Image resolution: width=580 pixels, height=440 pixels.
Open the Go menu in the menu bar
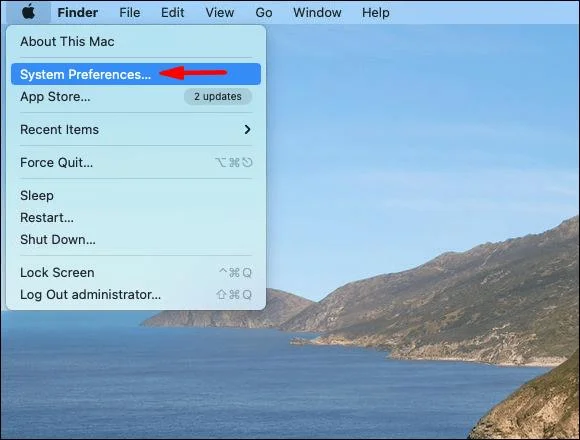264,13
